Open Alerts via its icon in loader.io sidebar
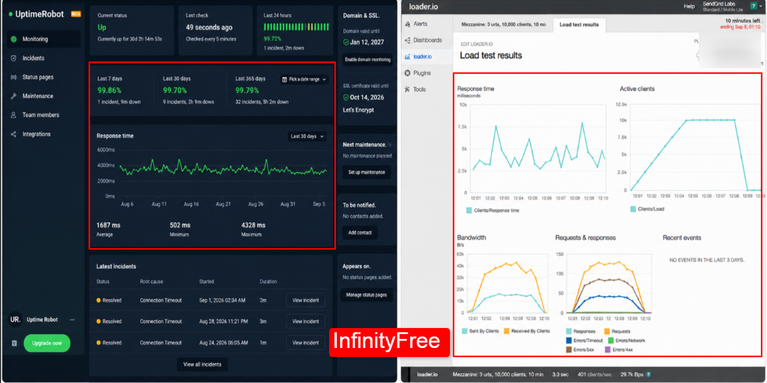 click(407, 24)
